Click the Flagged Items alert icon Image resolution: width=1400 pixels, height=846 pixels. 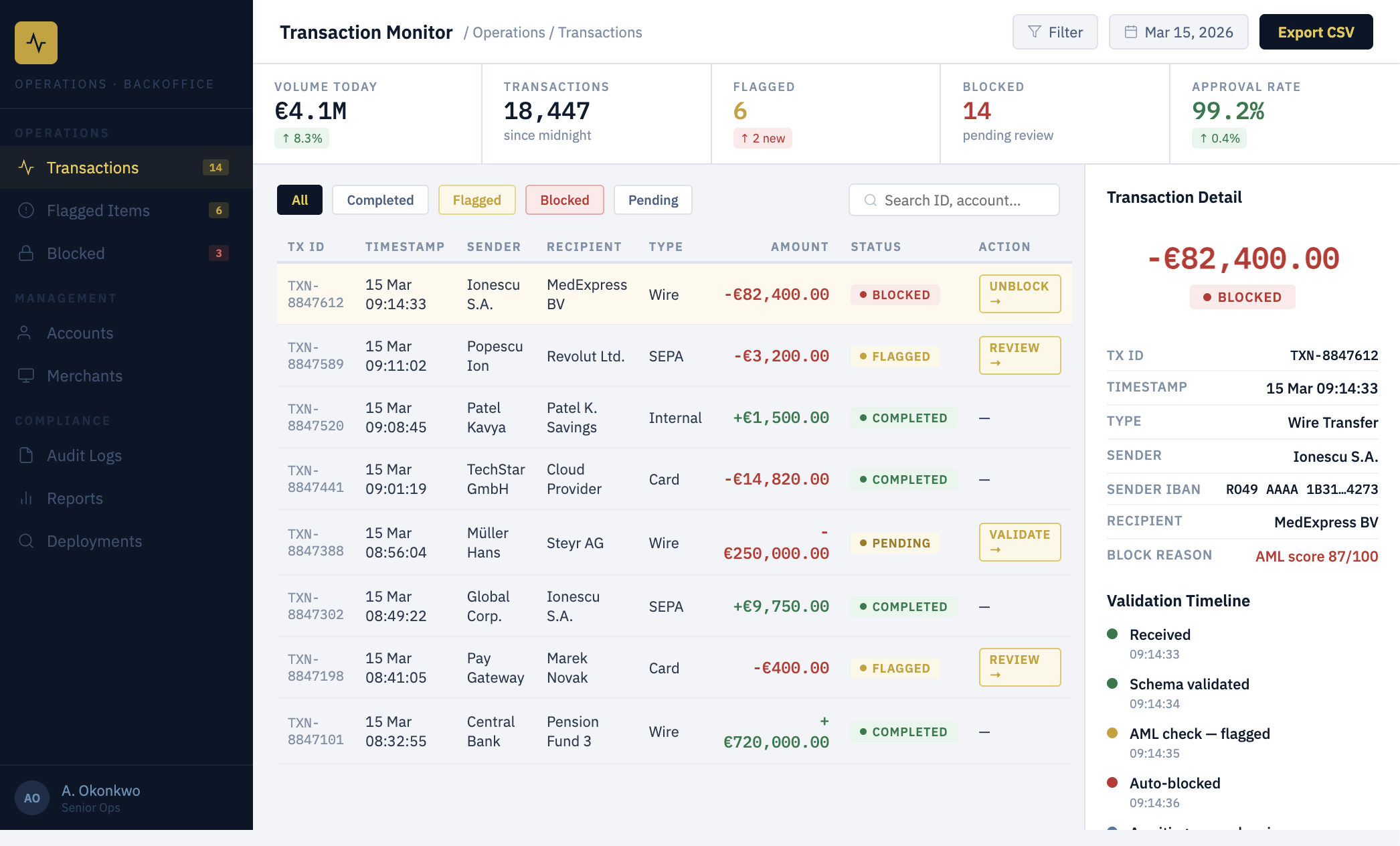[x=26, y=210]
